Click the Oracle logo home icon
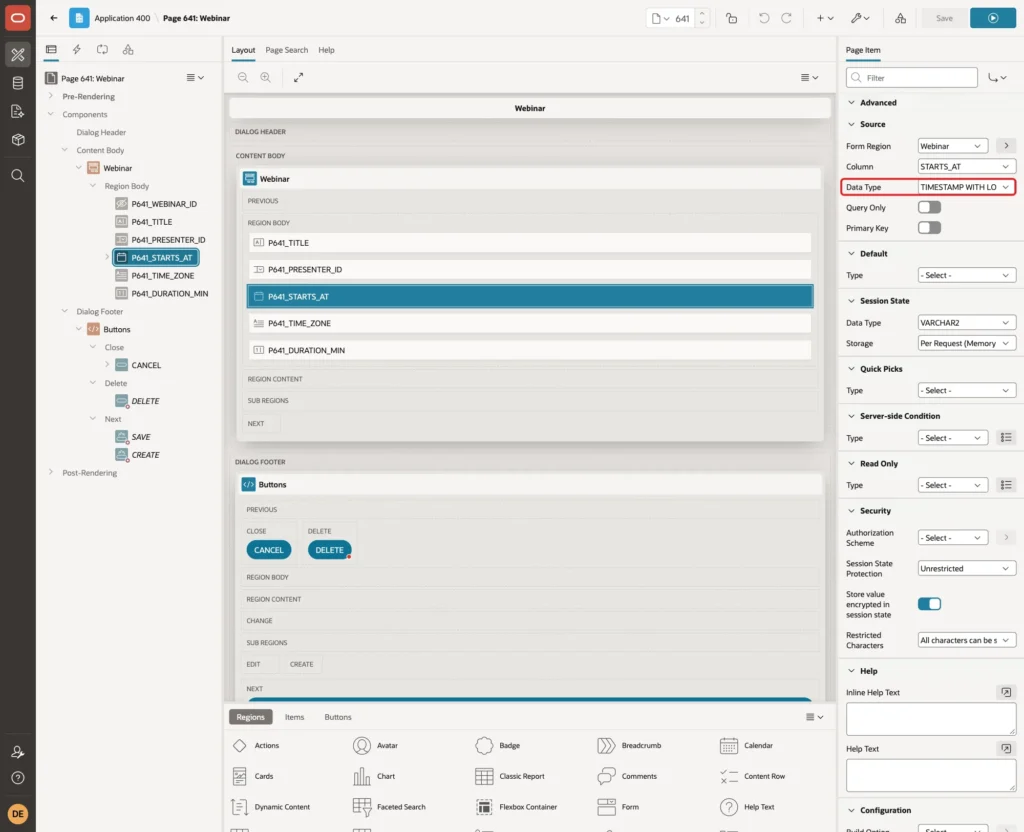This screenshot has height=832, width=1024. (18, 18)
